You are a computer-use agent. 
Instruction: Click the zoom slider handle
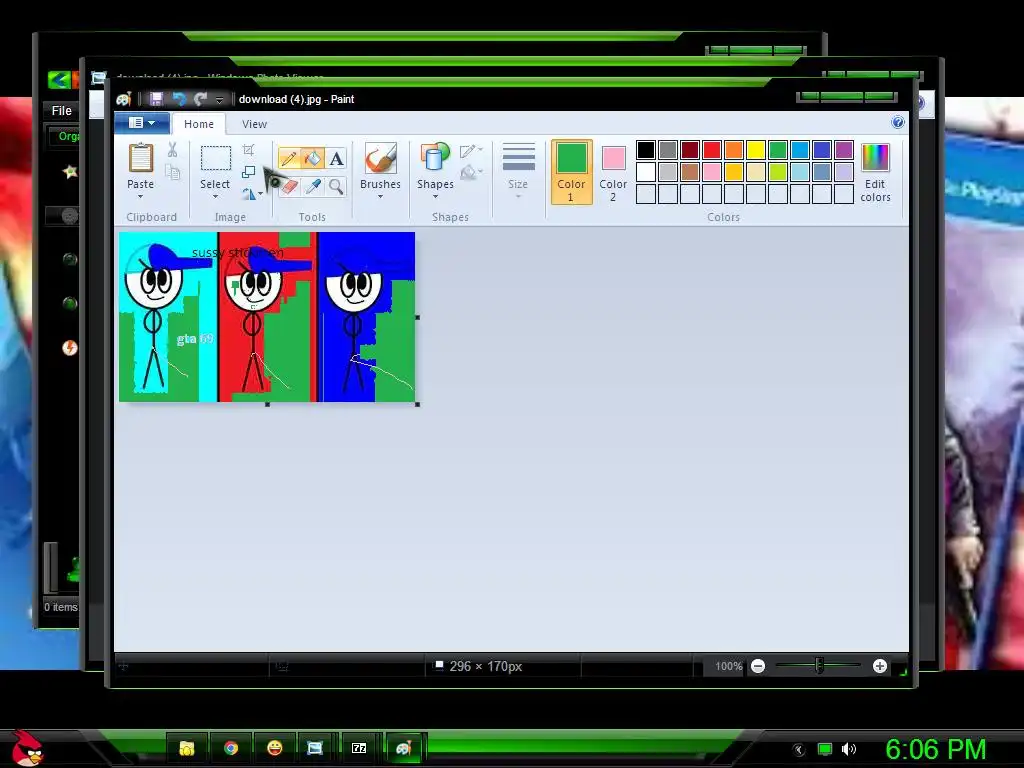pyautogui.click(x=819, y=665)
